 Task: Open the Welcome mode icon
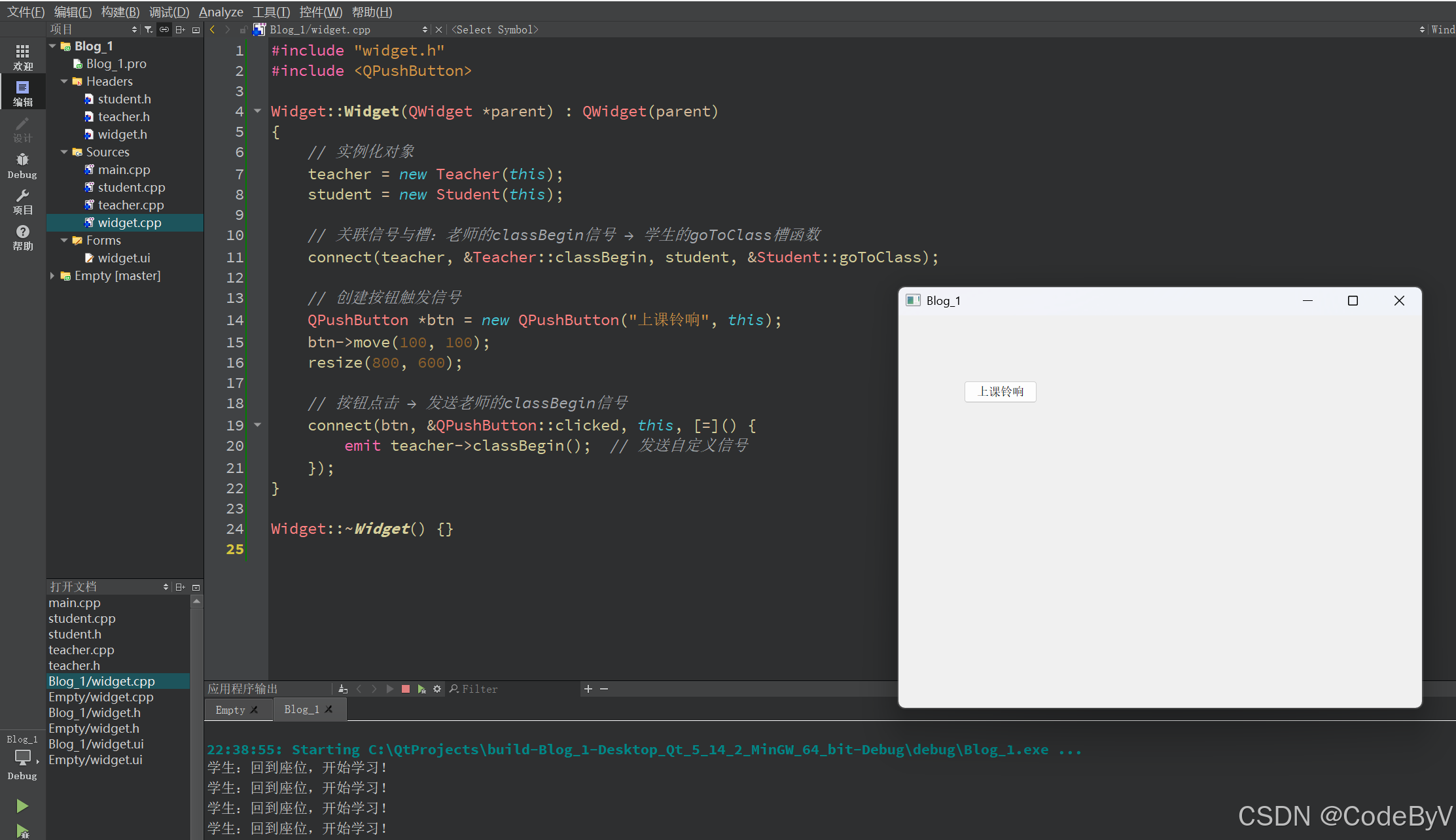(x=22, y=58)
